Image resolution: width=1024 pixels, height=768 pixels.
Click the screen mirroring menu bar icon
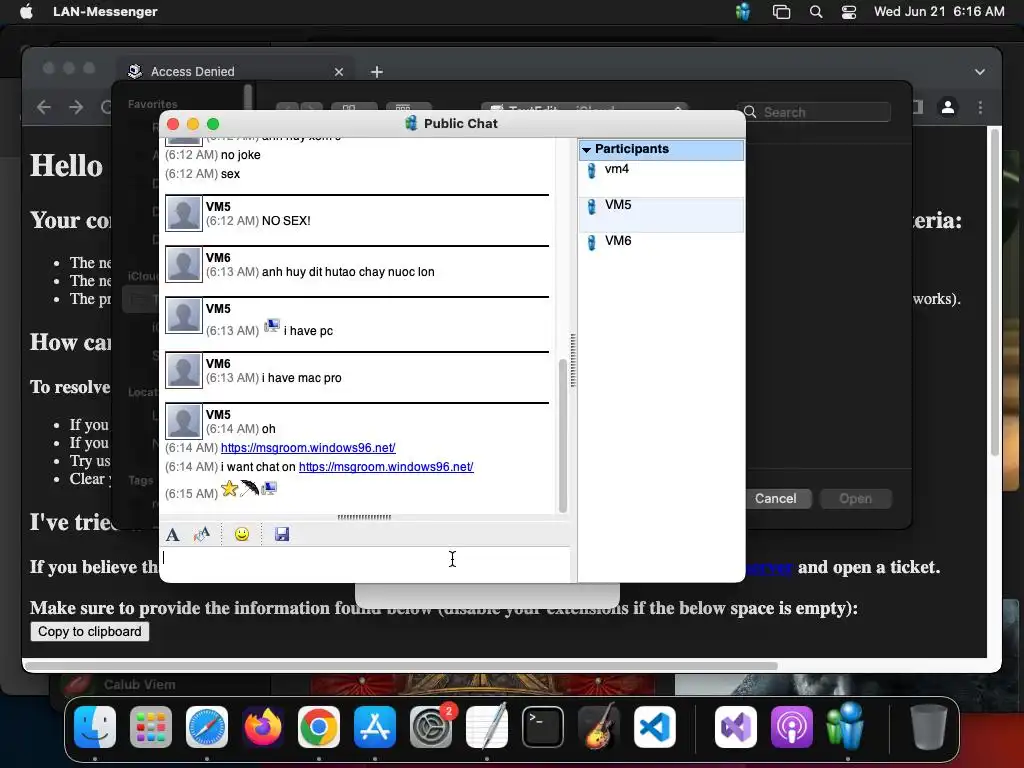(781, 12)
